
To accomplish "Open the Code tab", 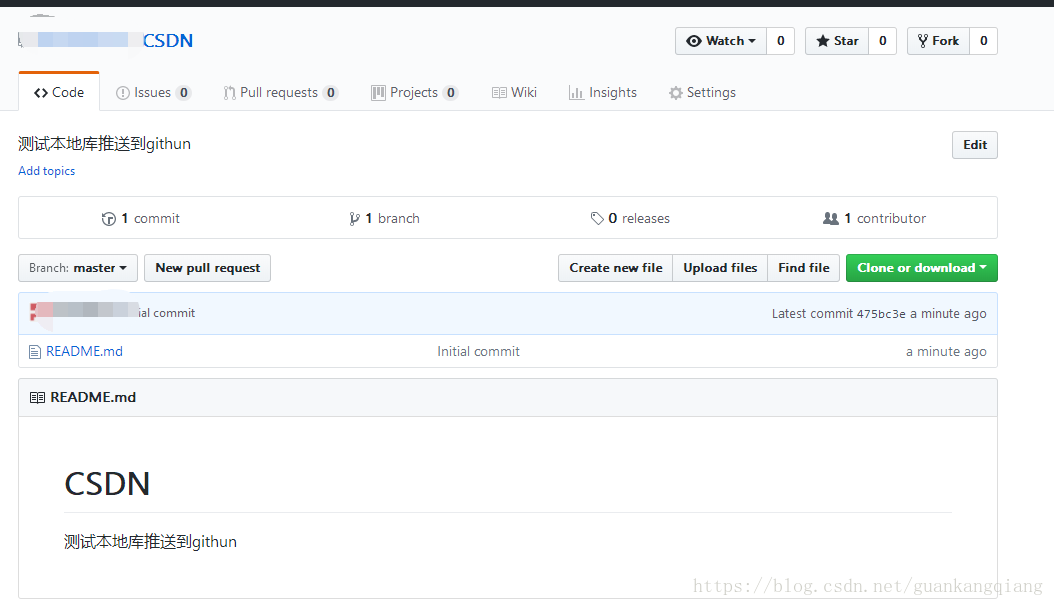I will [59, 92].
